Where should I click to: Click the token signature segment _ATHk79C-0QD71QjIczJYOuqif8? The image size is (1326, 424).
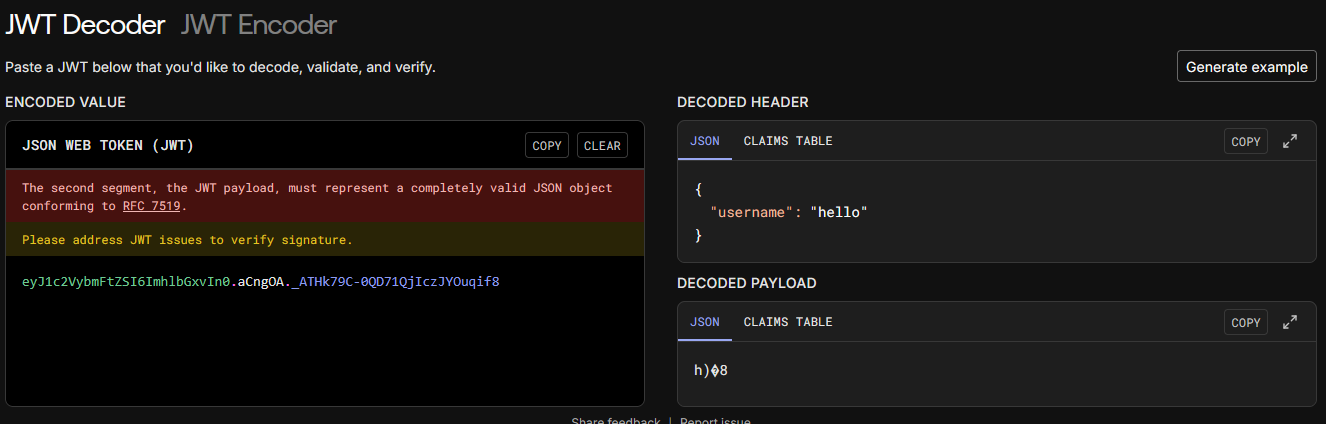click(397, 282)
